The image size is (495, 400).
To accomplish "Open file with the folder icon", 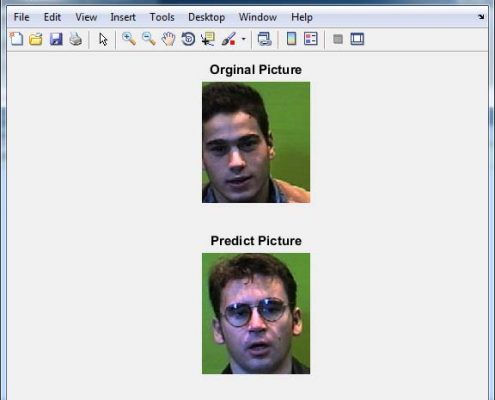I will (x=36, y=39).
